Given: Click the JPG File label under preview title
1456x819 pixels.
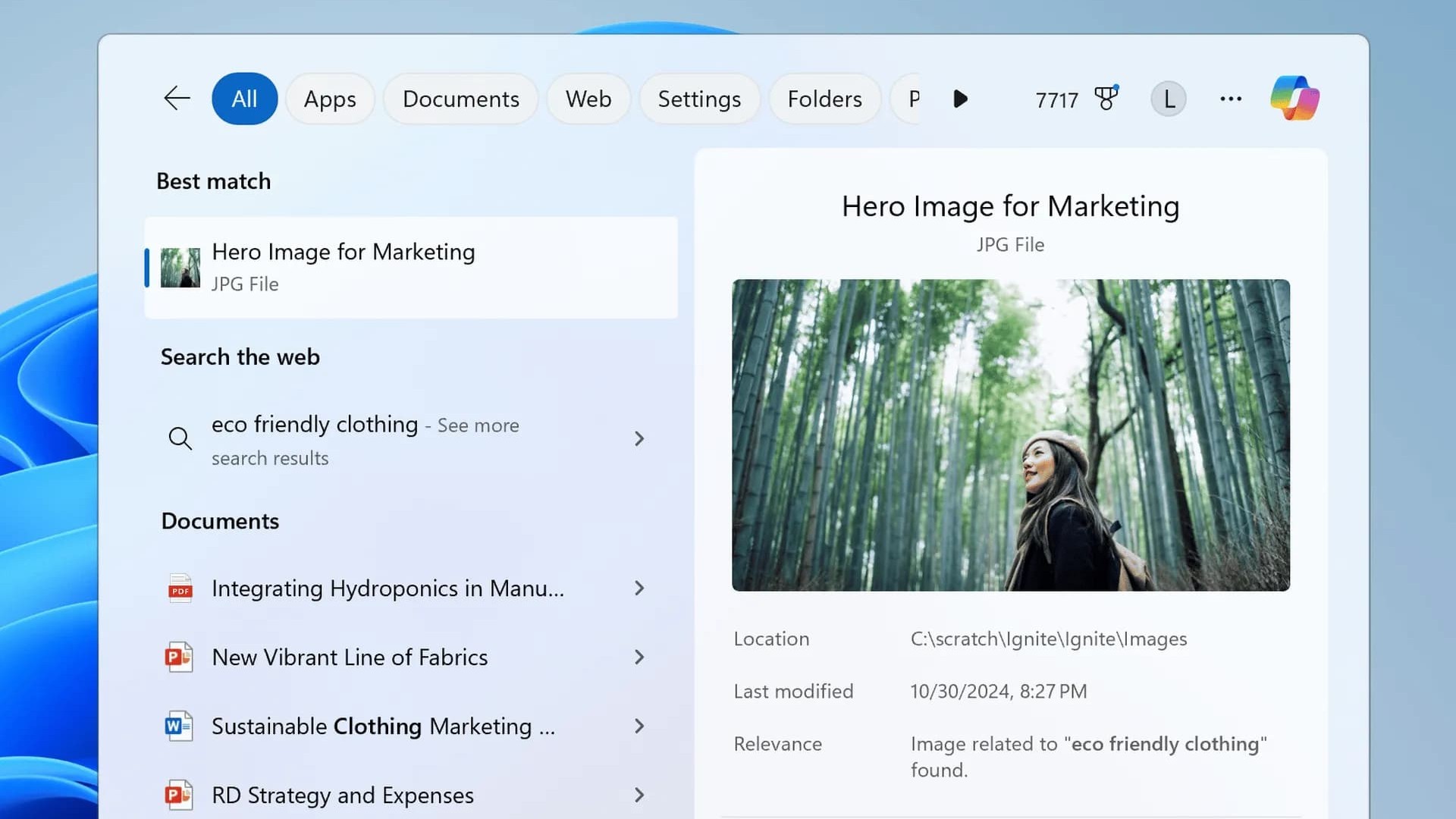Looking at the screenshot, I should [1010, 245].
